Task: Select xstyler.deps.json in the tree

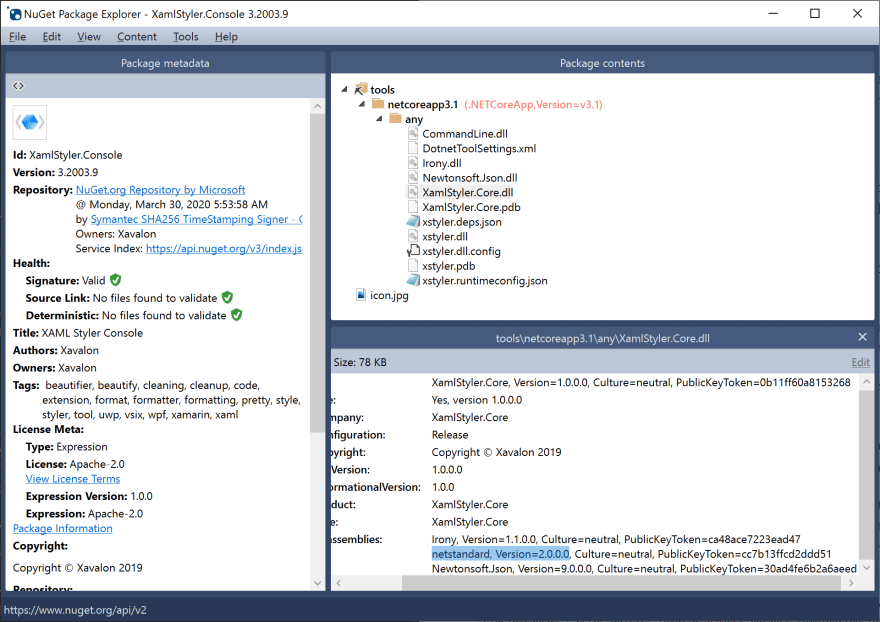Action: [x=462, y=222]
